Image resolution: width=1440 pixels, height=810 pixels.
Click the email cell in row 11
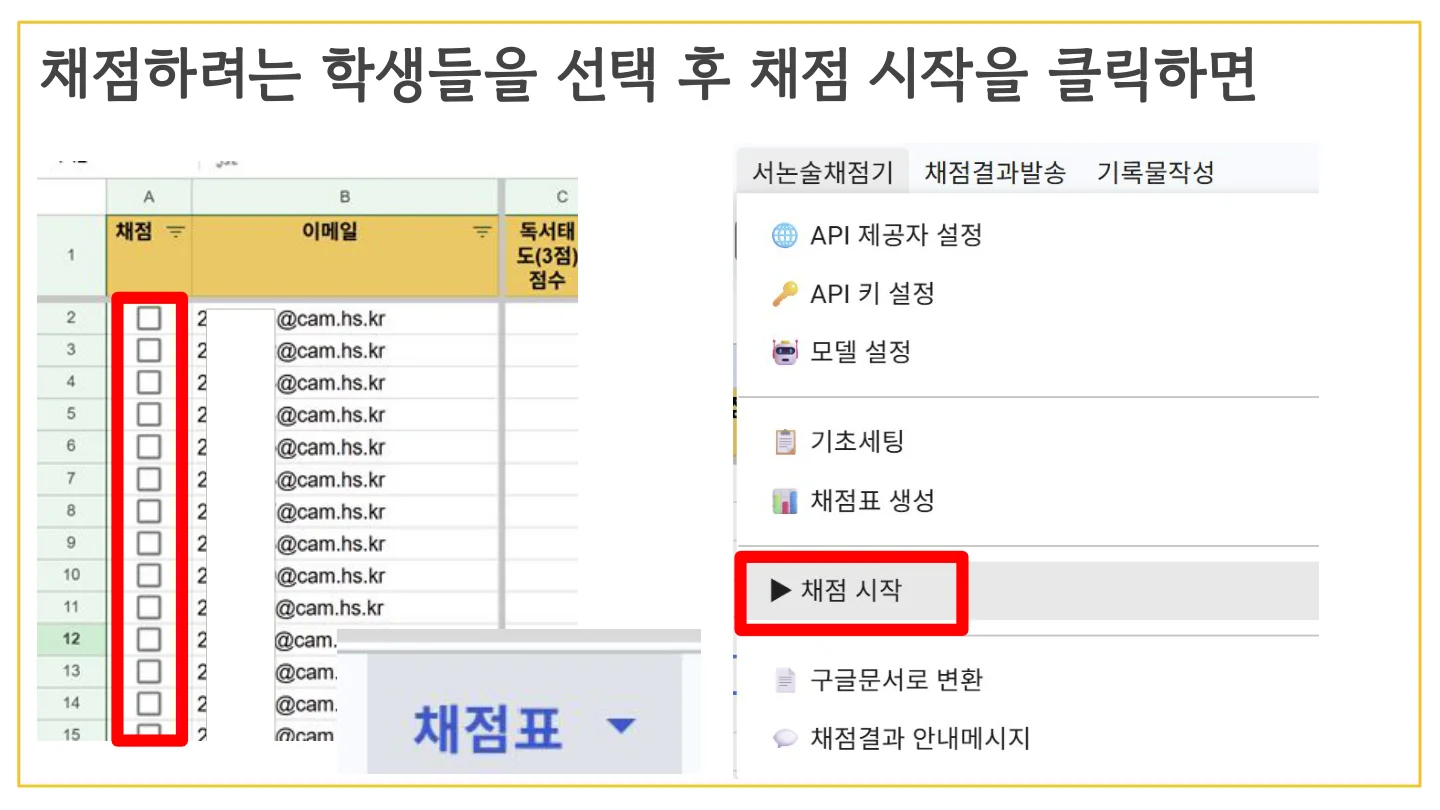click(x=345, y=607)
